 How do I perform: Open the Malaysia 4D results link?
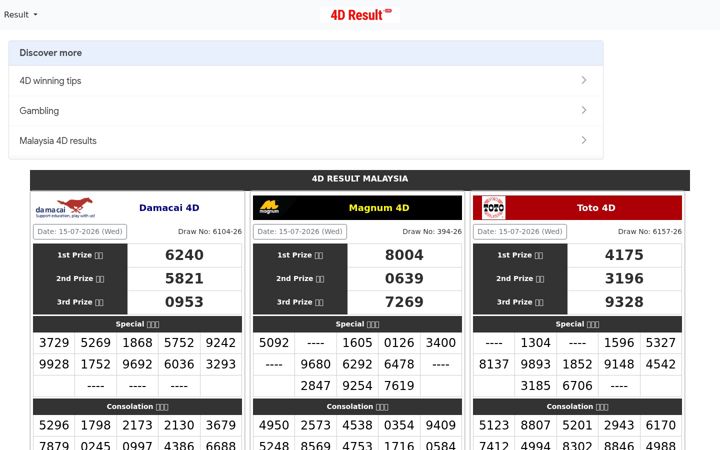58,141
